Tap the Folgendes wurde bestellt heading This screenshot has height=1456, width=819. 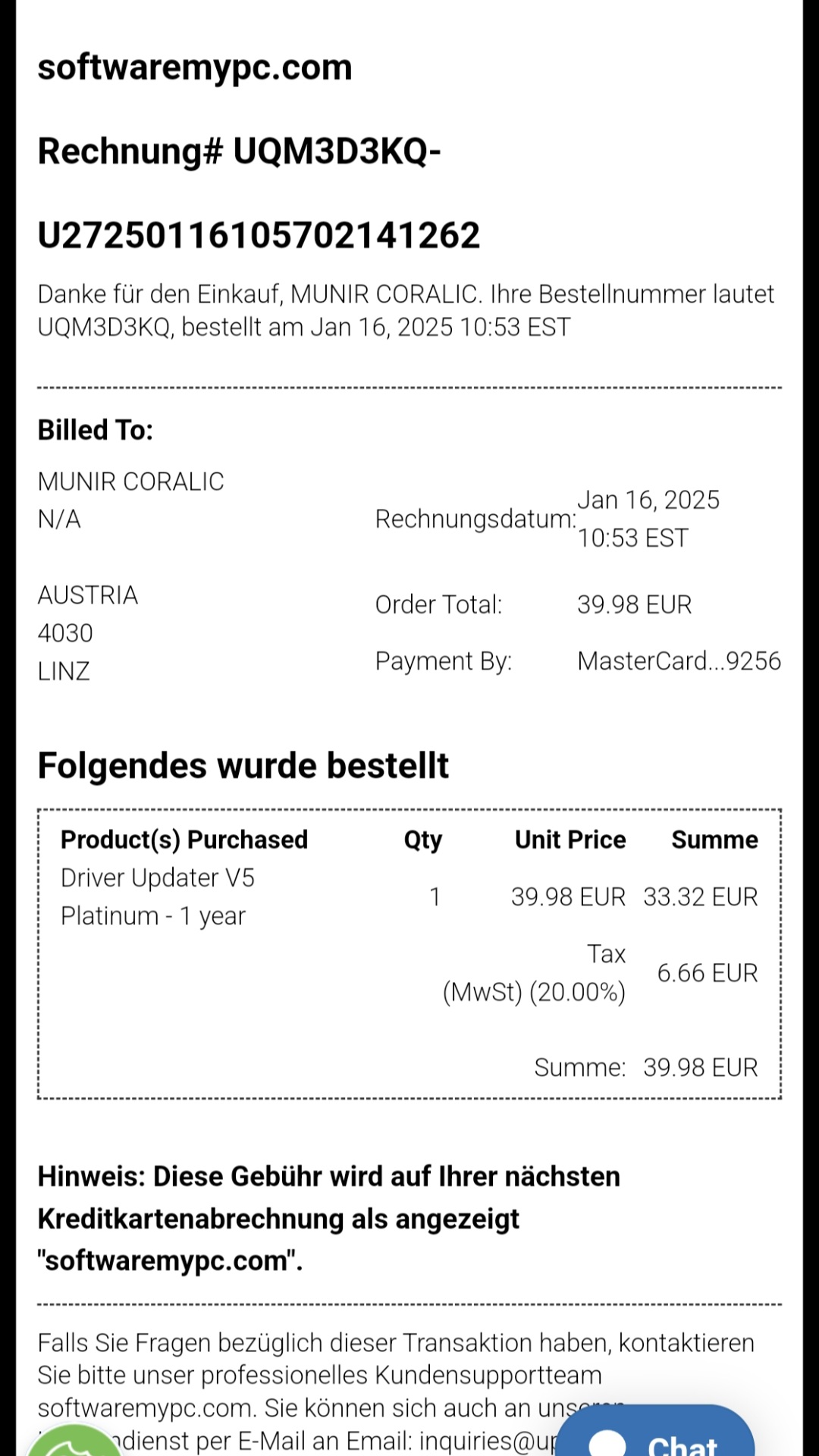(x=243, y=766)
